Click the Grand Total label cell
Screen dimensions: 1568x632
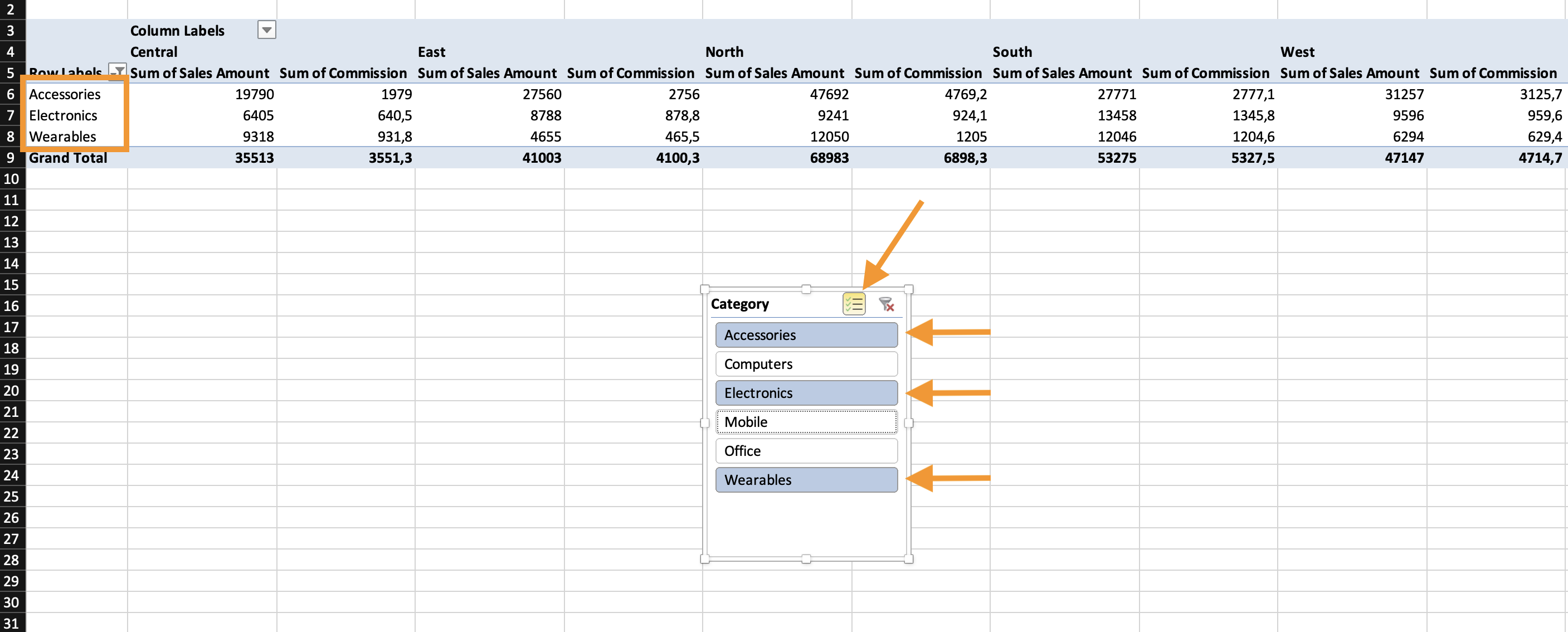click(x=68, y=158)
